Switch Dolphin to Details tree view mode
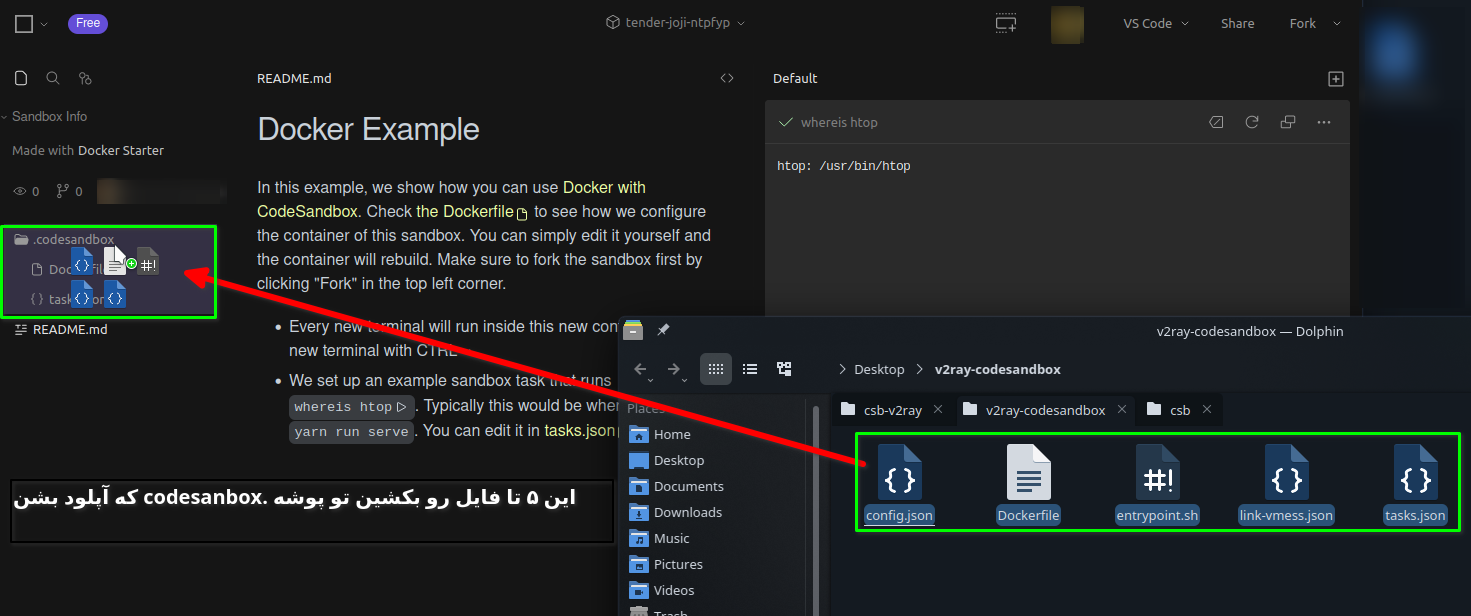This screenshot has width=1471, height=616. [784, 369]
